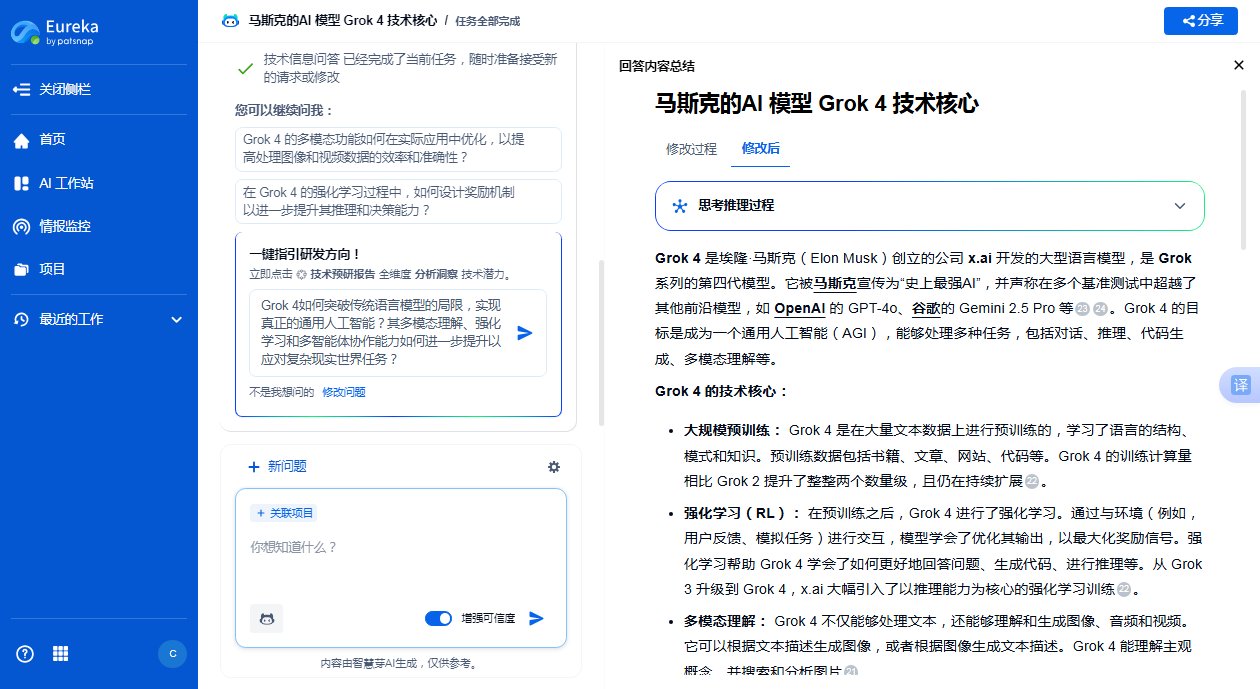Click 新问题 to start a new question
The image size is (1260, 689).
pos(276,466)
